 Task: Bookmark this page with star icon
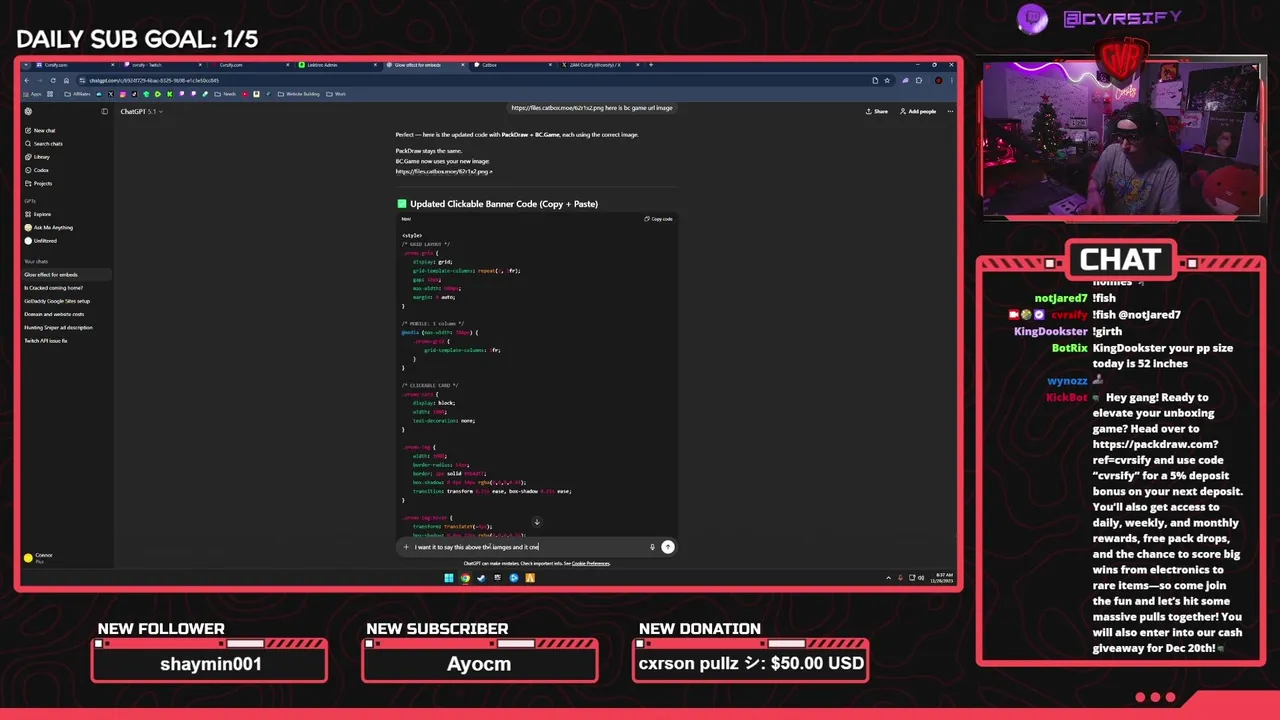click(888, 80)
